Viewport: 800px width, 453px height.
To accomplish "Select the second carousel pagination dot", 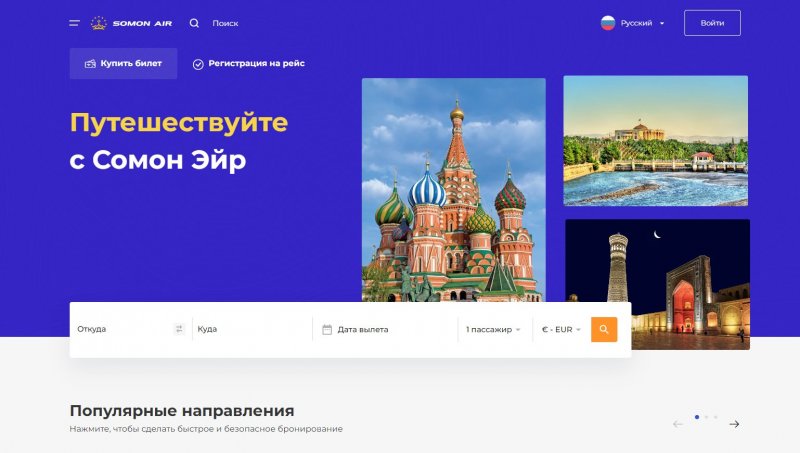I will click(x=706, y=417).
